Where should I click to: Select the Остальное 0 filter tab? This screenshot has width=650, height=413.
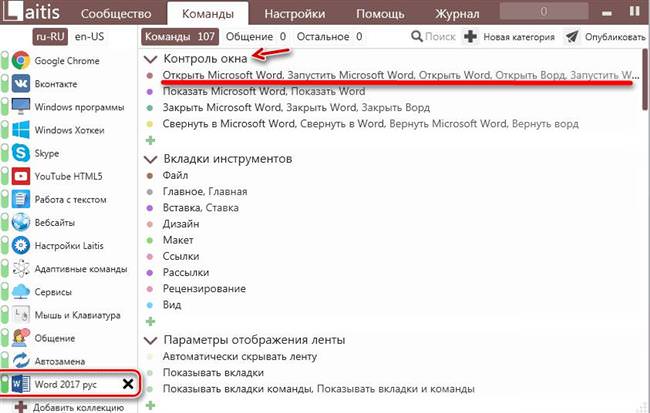coord(329,36)
